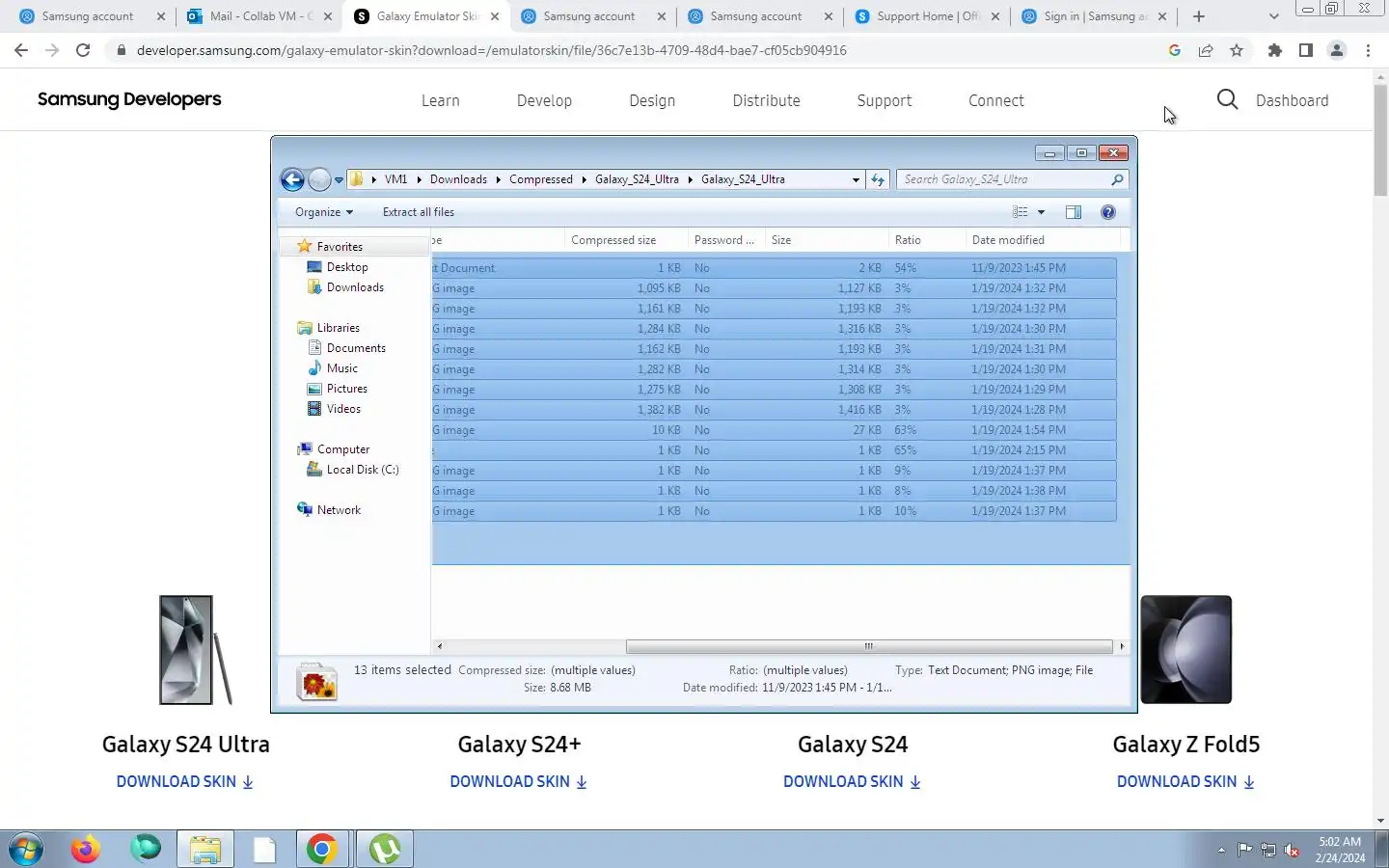Download the Galaxy Z Fold5 skin
The width and height of the screenshot is (1389, 868).
[1186, 782]
